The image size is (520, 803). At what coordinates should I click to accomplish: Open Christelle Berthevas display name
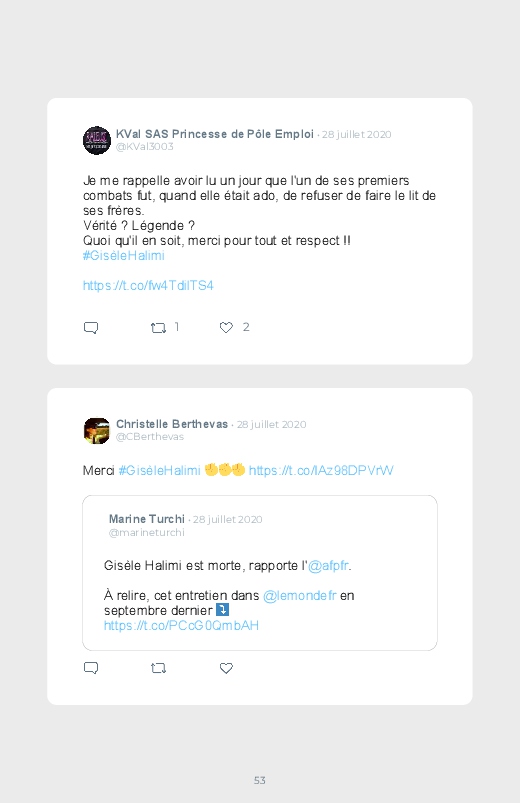pos(172,424)
